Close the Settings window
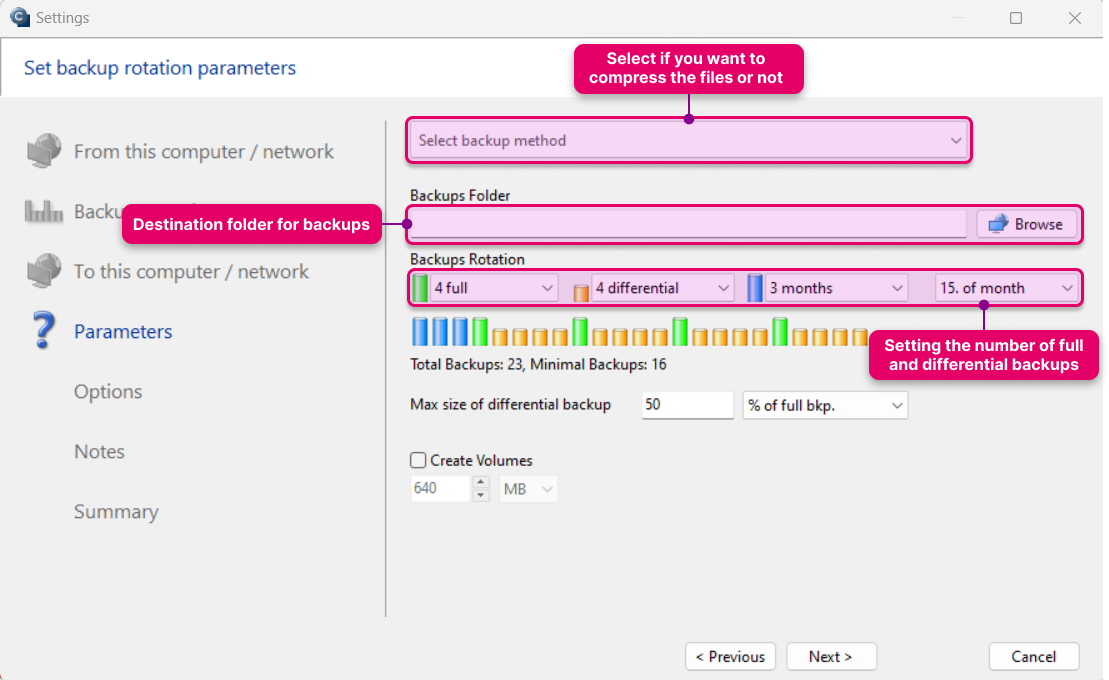The height and width of the screenshot is (680, 1109). point(1074,18)
